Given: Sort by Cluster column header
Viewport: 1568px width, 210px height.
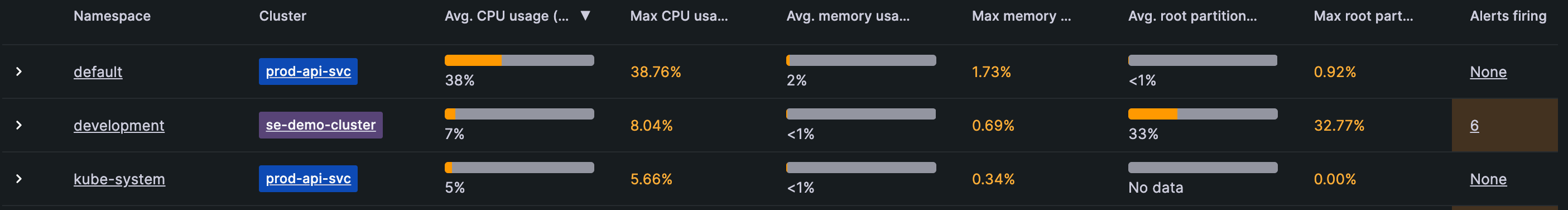Looking at the screenshot, I should coord(282,16).
